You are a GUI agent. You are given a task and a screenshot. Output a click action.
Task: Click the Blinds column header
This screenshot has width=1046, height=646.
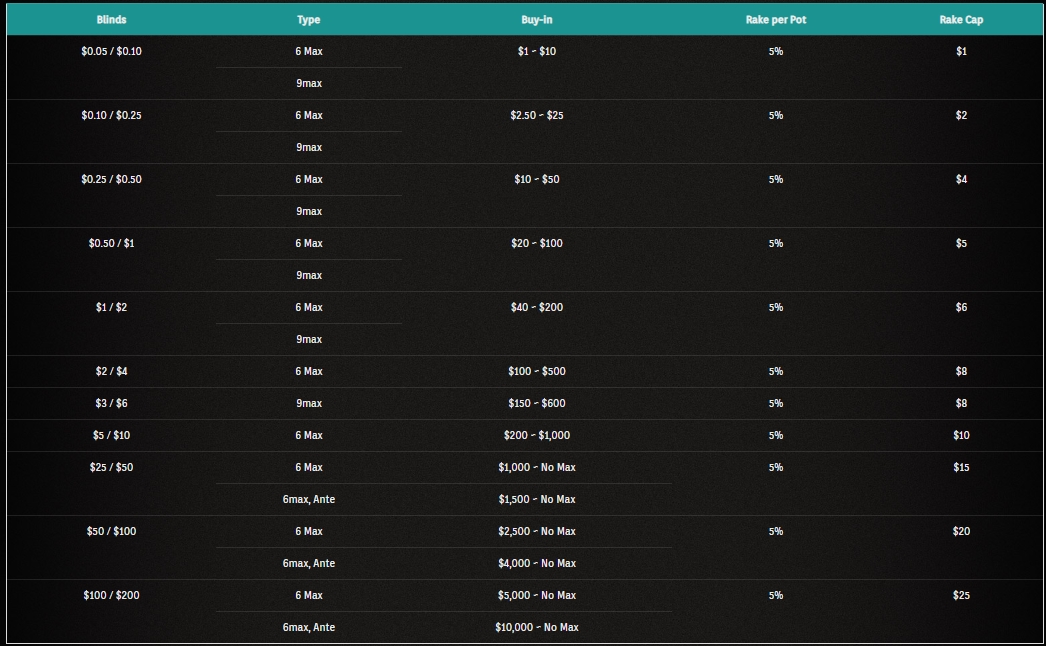(x=111, y=19)
